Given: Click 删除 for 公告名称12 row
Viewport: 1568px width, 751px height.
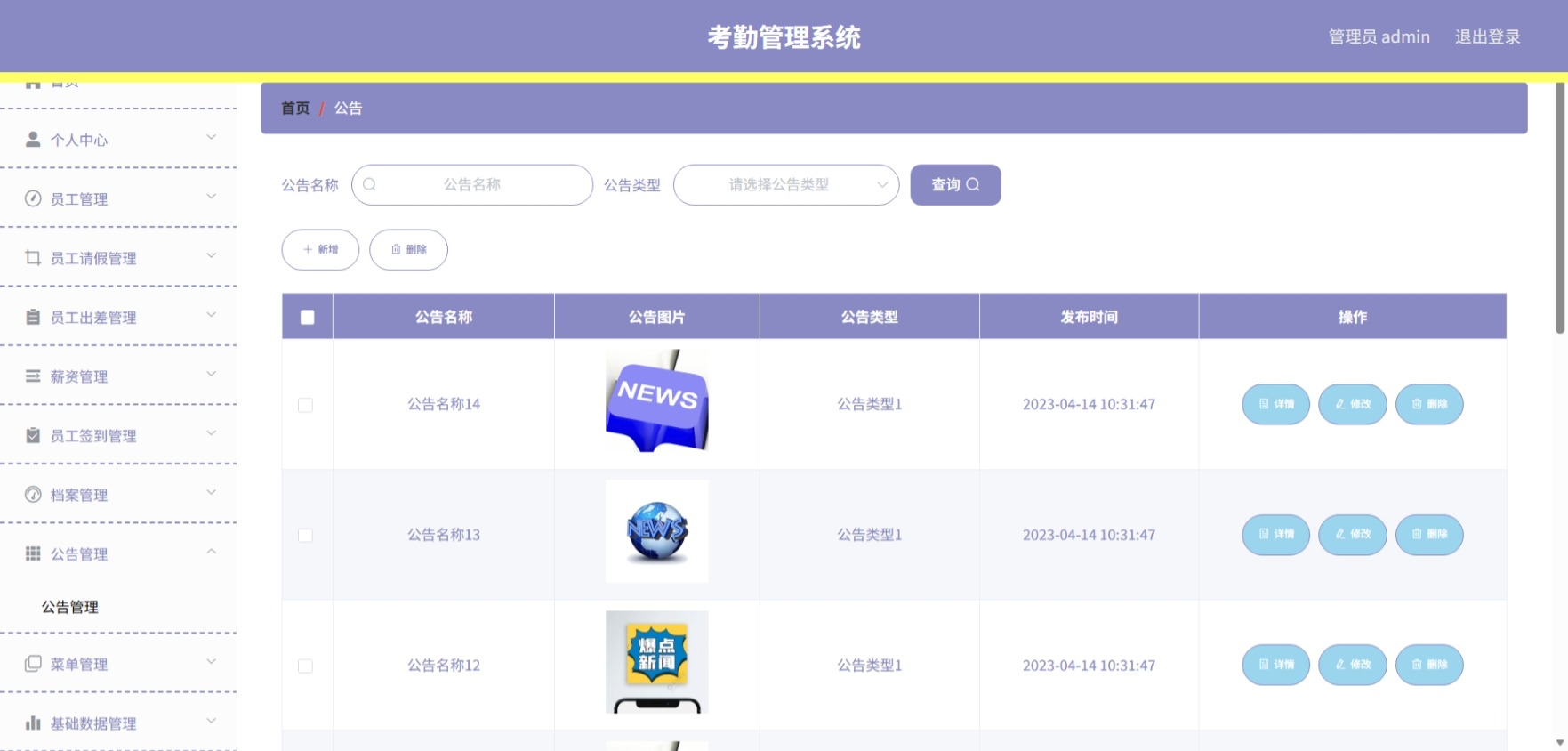Looking at the screenshot, I should [1429, 665].
